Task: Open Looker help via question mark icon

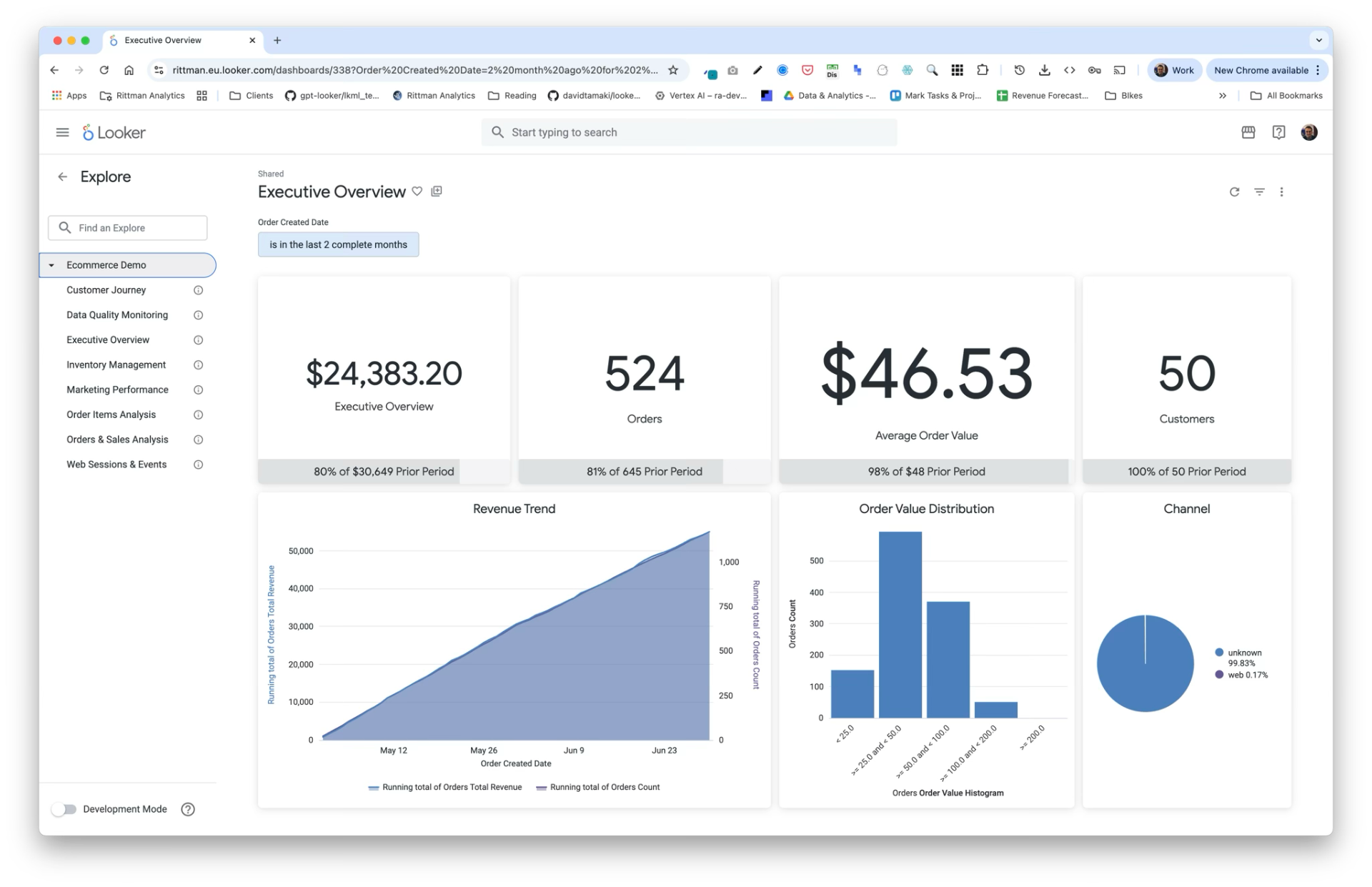Action: point(1278,132)
